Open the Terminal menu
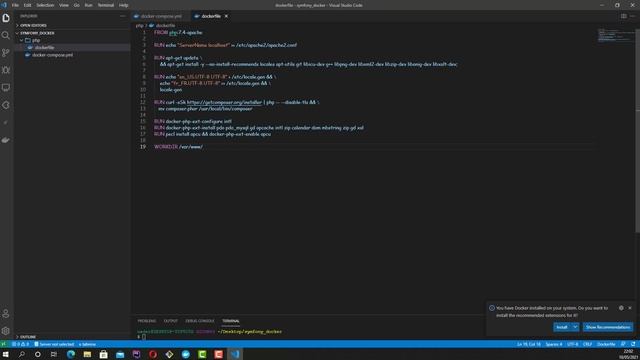 tap(106, 5)
